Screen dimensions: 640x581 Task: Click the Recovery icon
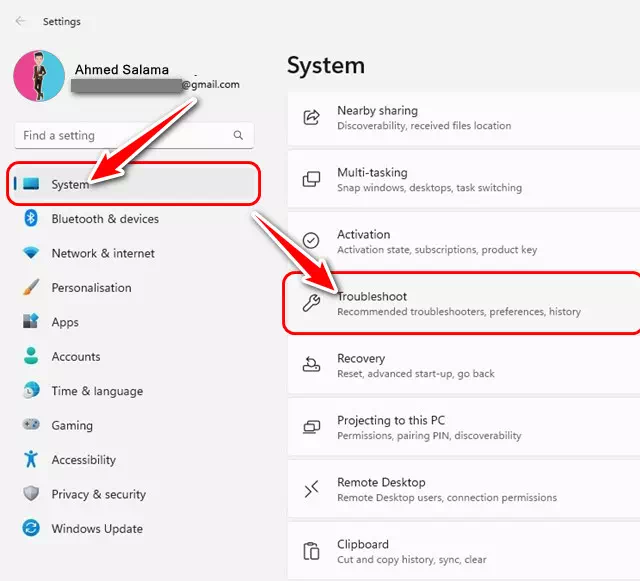pos(311,365)
